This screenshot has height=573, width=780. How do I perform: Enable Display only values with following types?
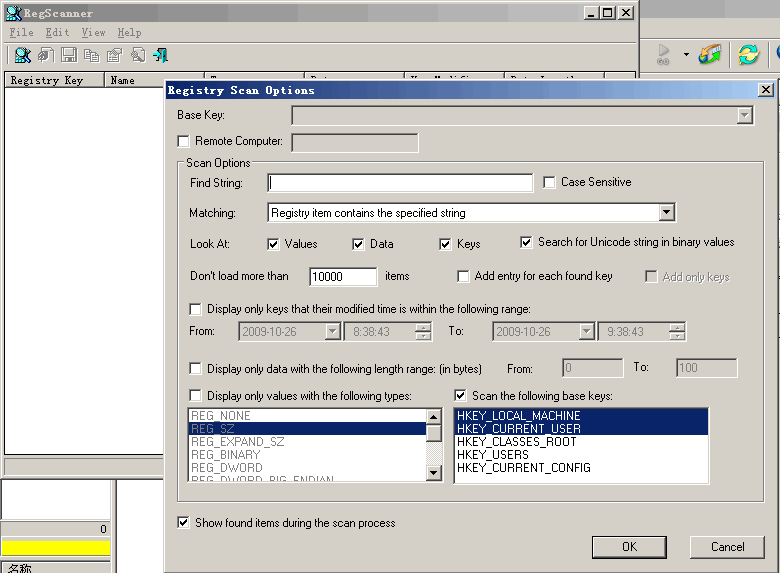[195, 396]
